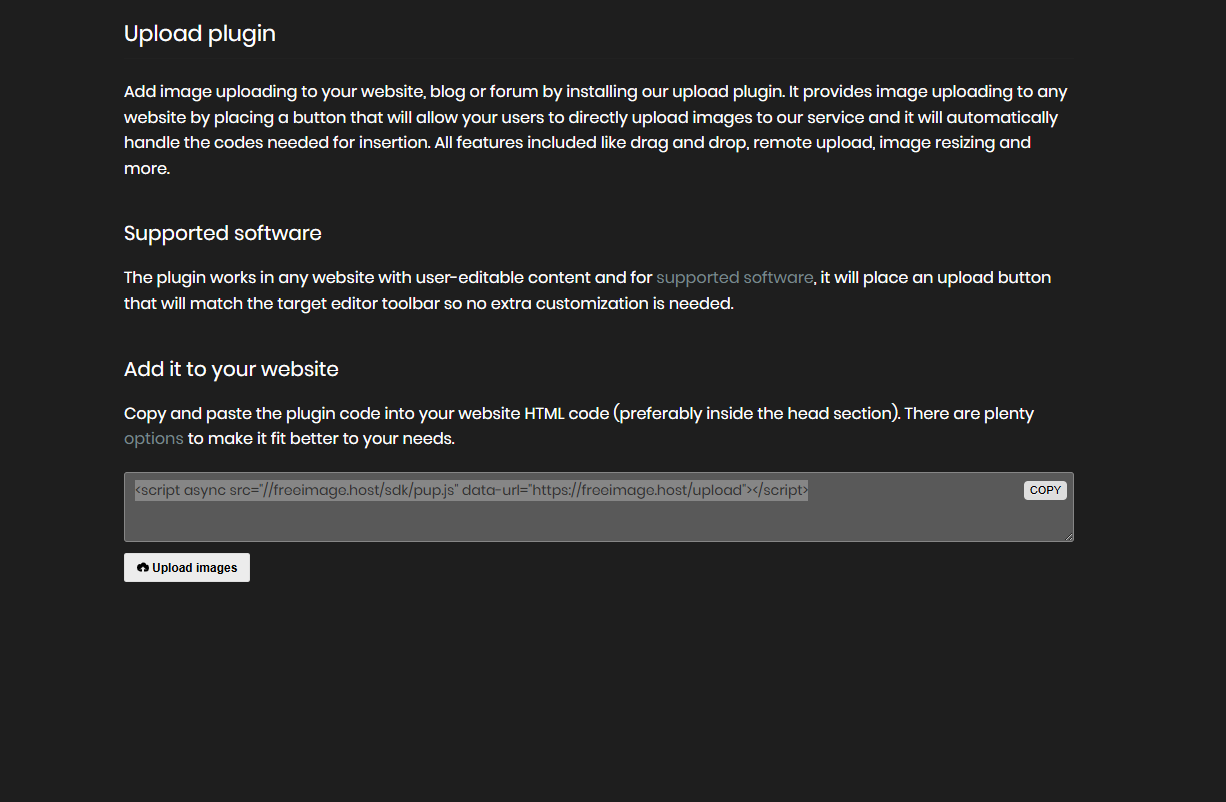Open the supported software link

tap(735, 277)
